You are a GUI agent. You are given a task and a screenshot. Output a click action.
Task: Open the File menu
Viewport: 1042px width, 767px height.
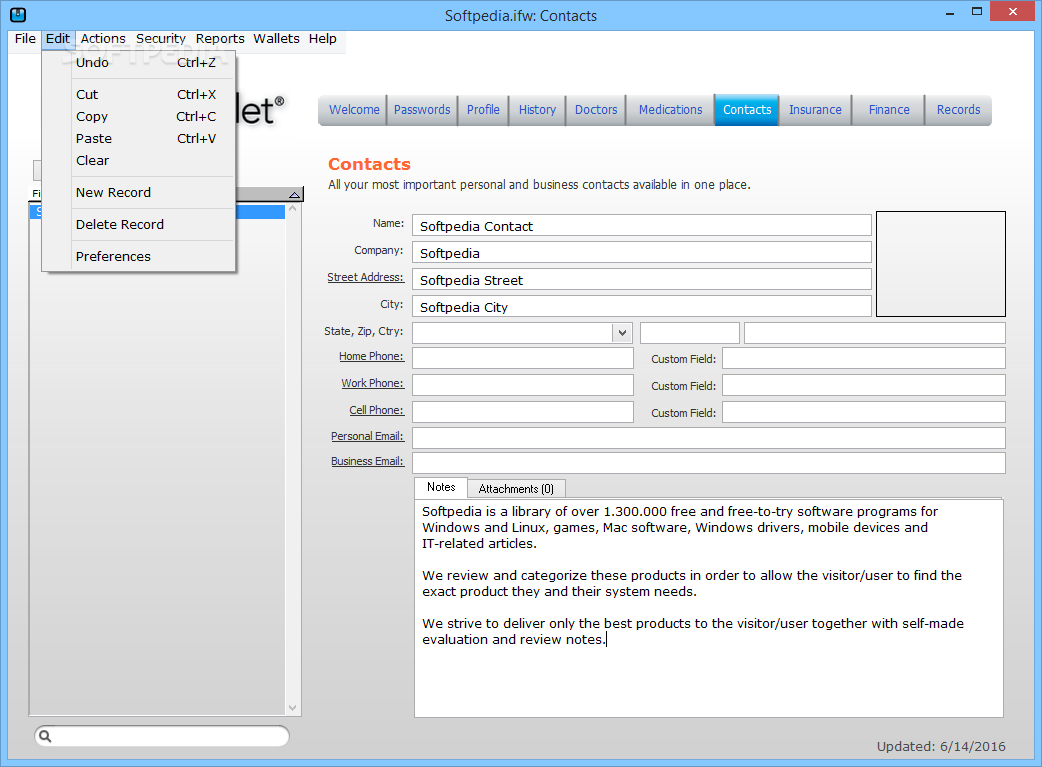point(25,39)
